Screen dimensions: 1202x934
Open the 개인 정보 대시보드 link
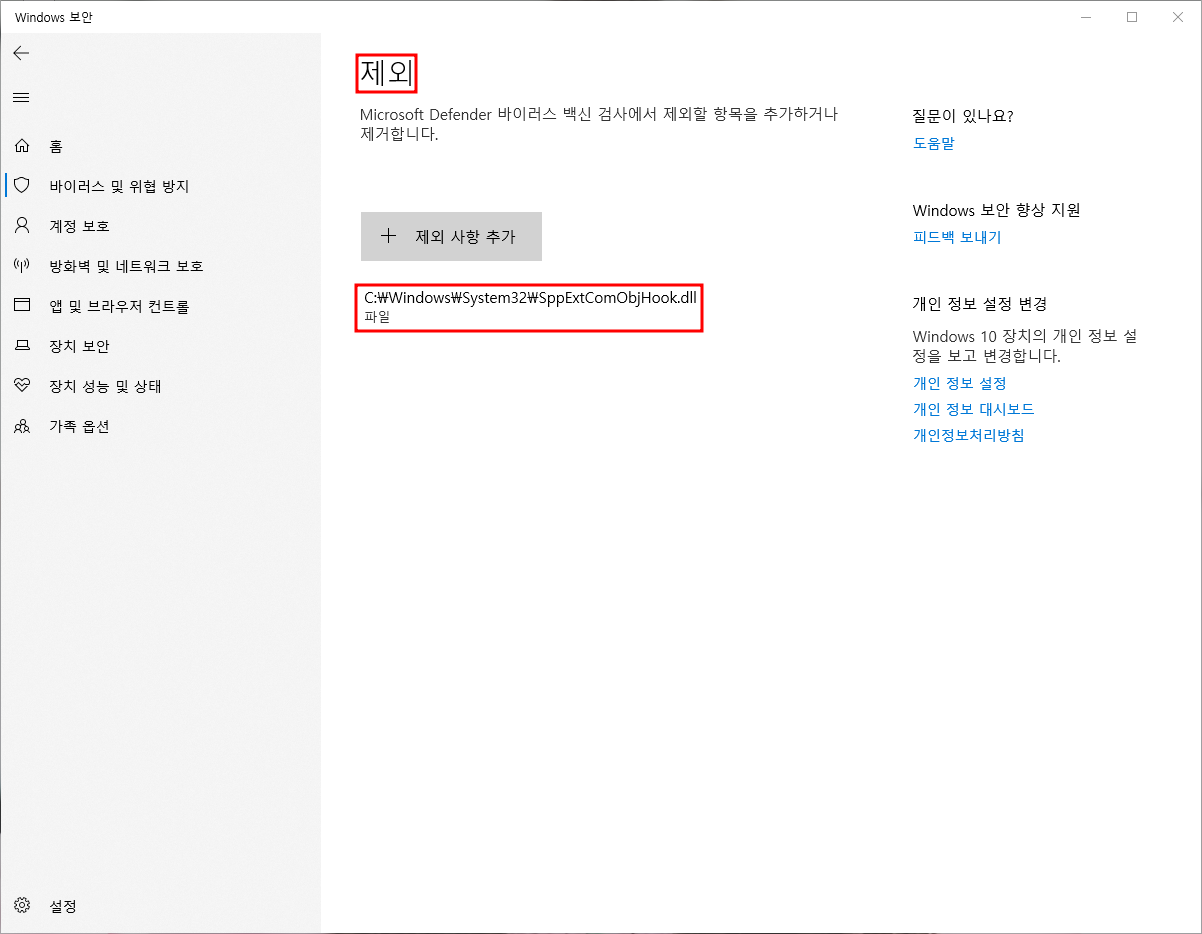tap(974, 409)
